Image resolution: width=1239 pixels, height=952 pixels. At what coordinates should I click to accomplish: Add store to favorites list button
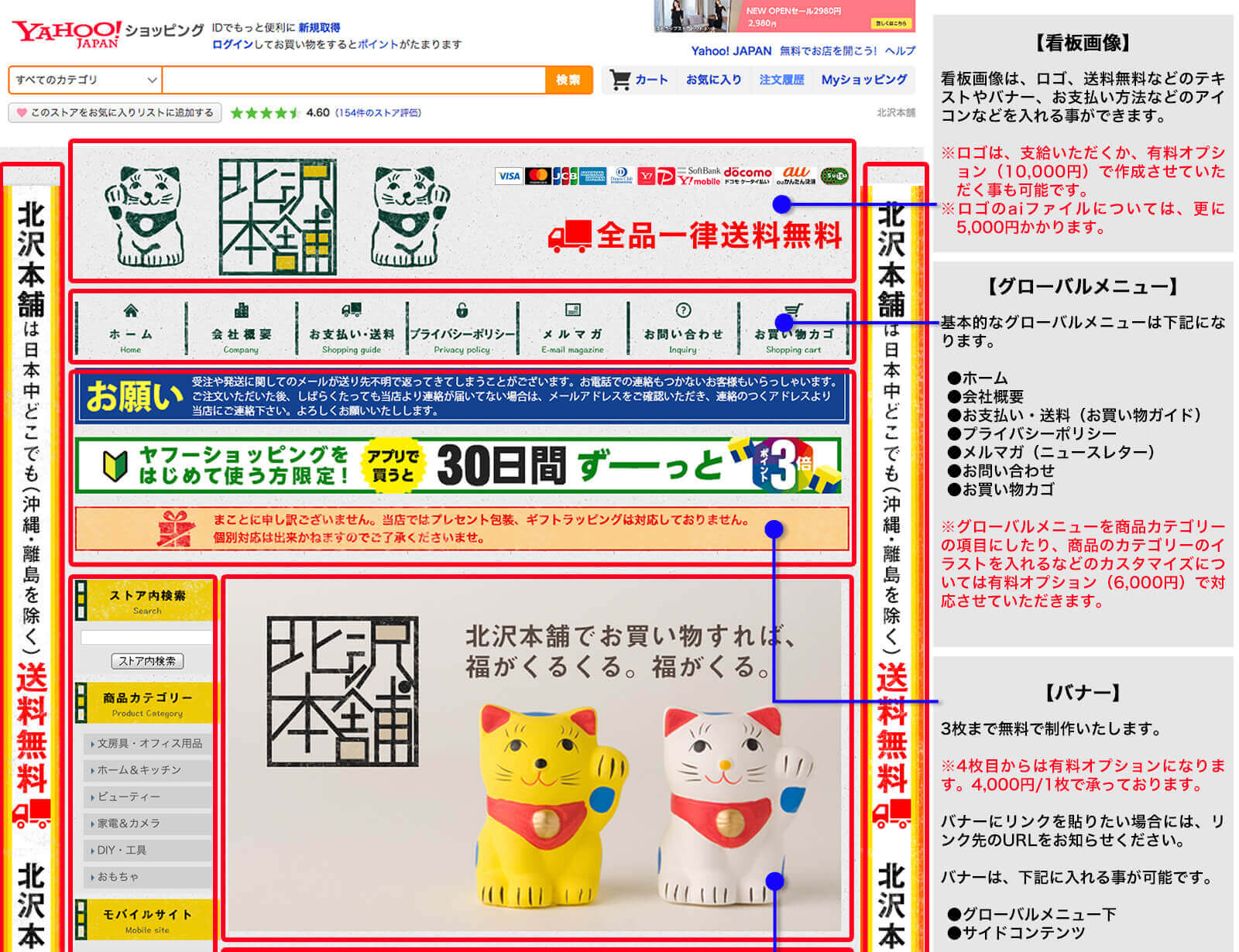[115, 112]
